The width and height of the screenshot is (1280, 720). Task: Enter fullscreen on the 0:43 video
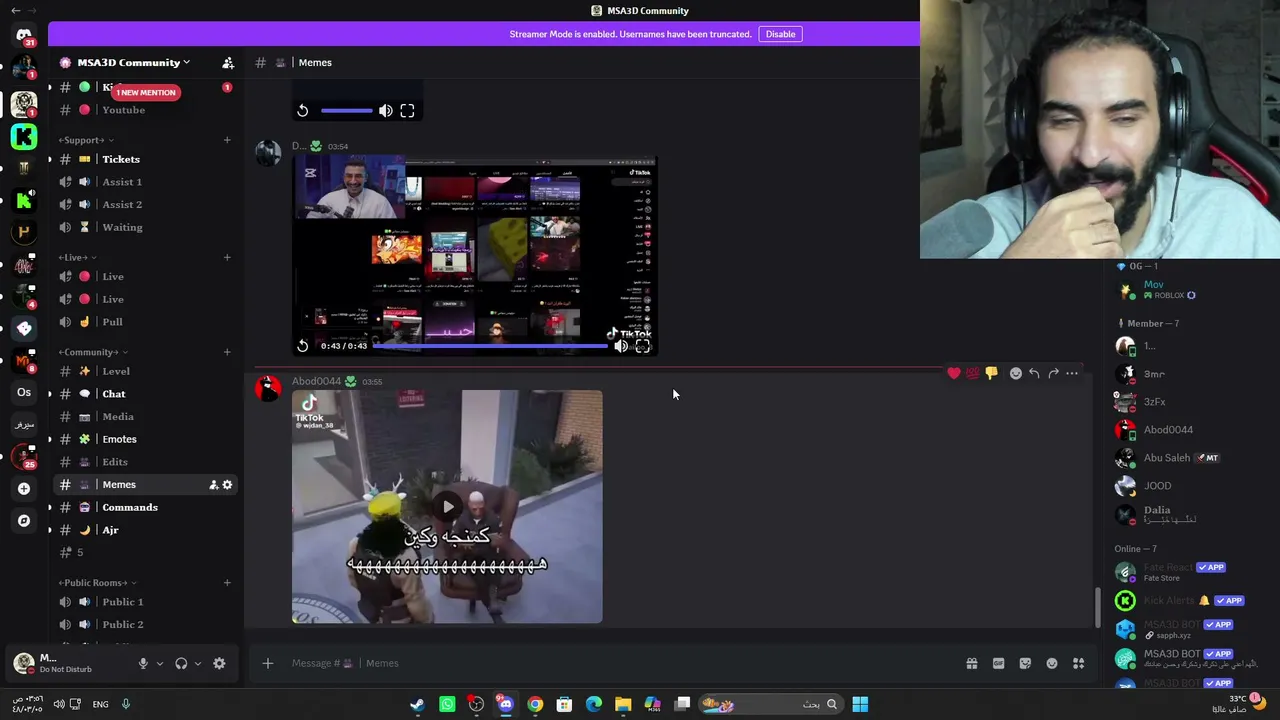pyautogui.click(x=642, y=346)
